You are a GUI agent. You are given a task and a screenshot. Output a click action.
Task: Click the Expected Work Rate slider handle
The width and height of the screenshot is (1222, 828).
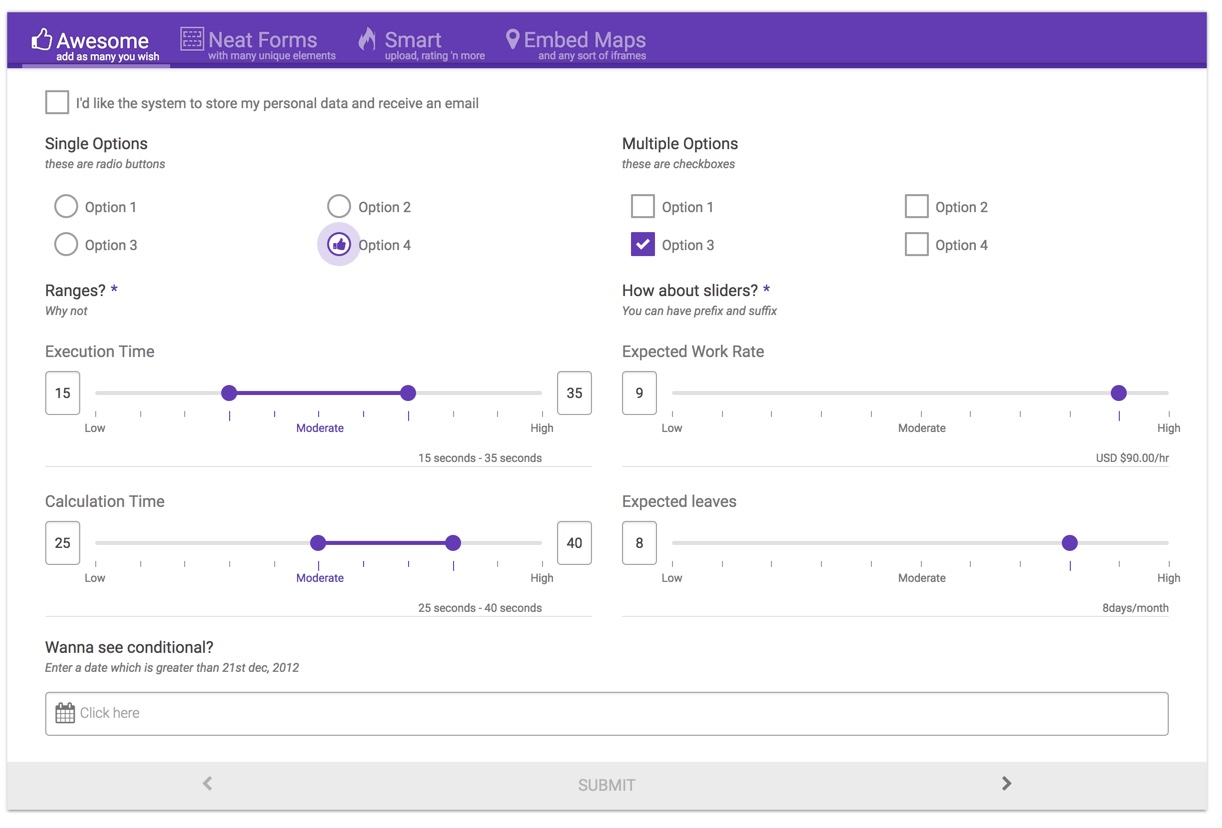pyautogui.click(x=1119, y=393)
